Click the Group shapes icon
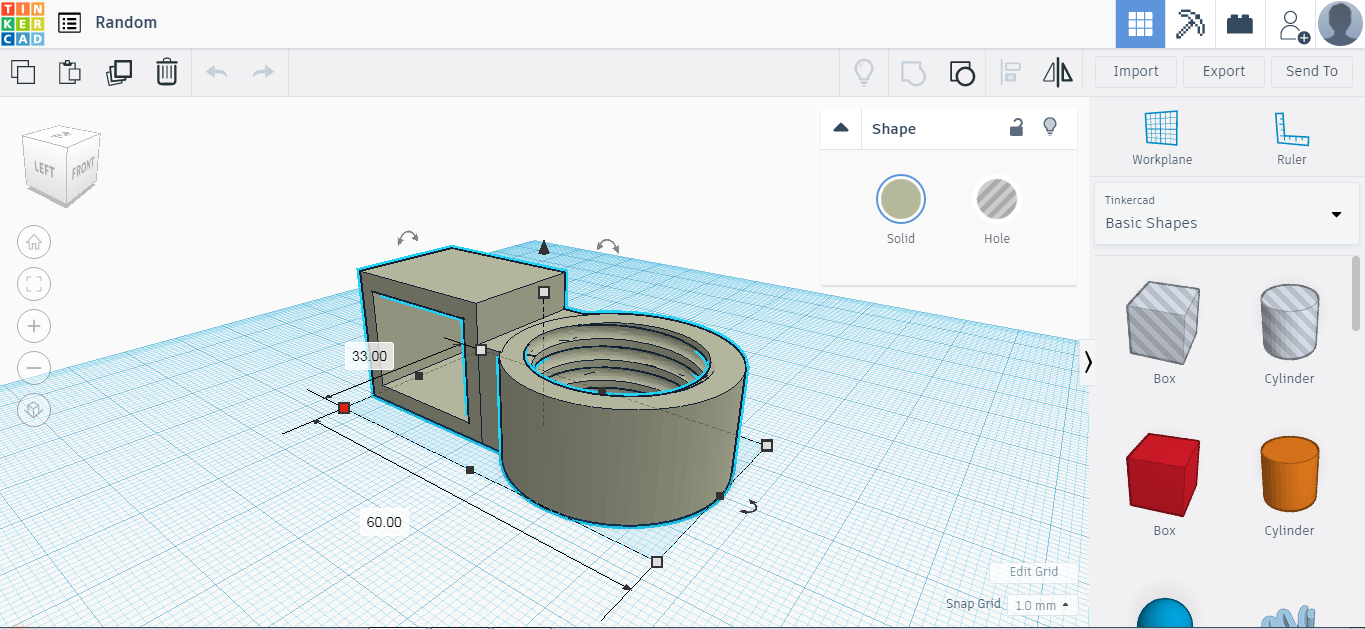1365x629 pixels. pos(912,72)
